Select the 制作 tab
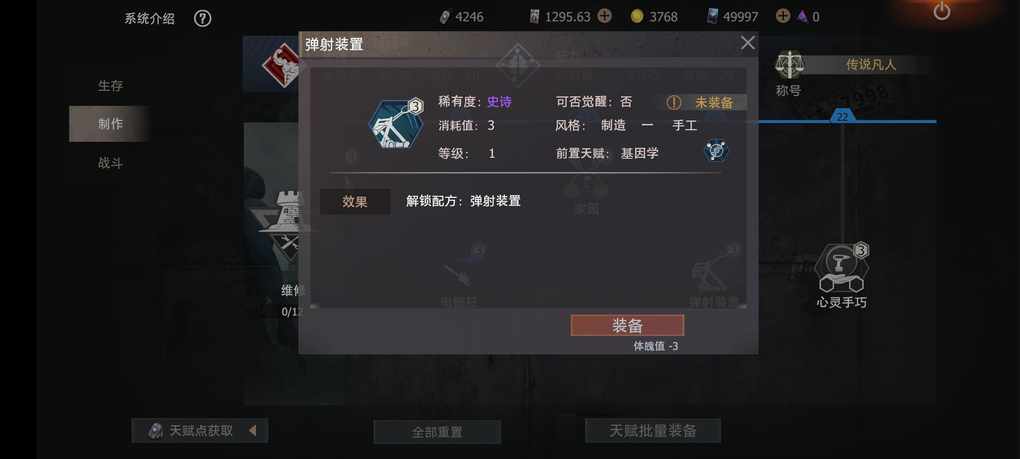The image size is (1020, 459). (110, 124)
